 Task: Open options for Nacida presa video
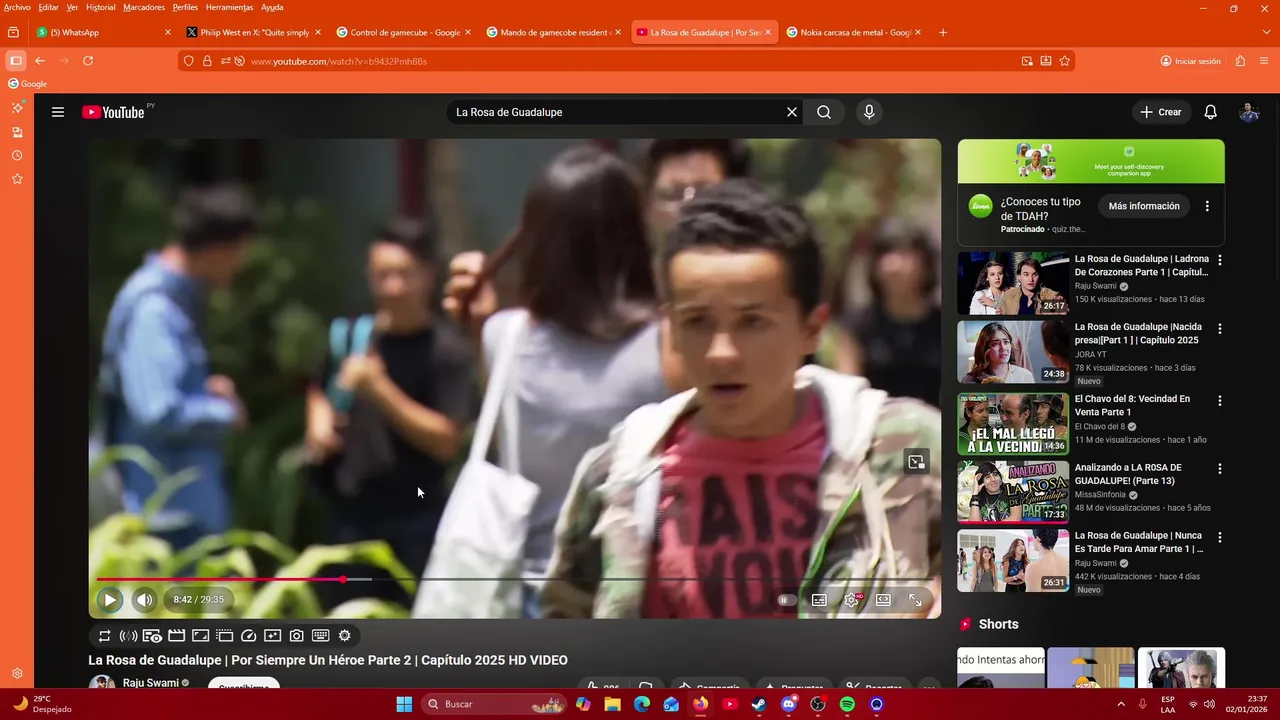(1219, 328)
